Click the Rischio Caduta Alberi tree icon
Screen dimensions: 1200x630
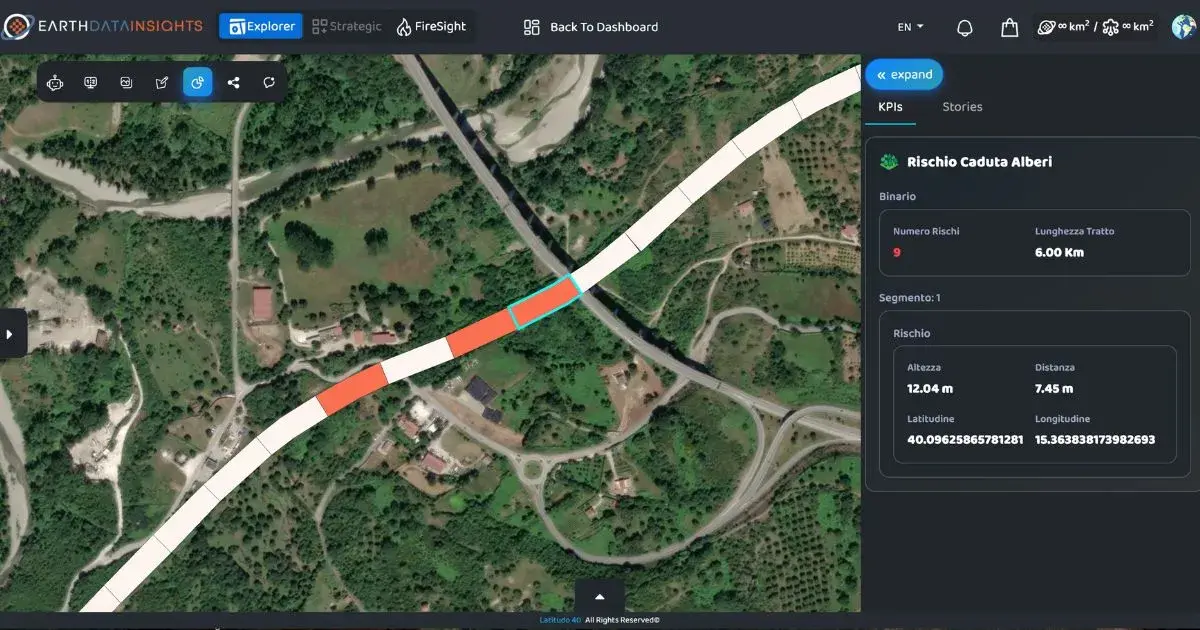click(x=887, y=162)
